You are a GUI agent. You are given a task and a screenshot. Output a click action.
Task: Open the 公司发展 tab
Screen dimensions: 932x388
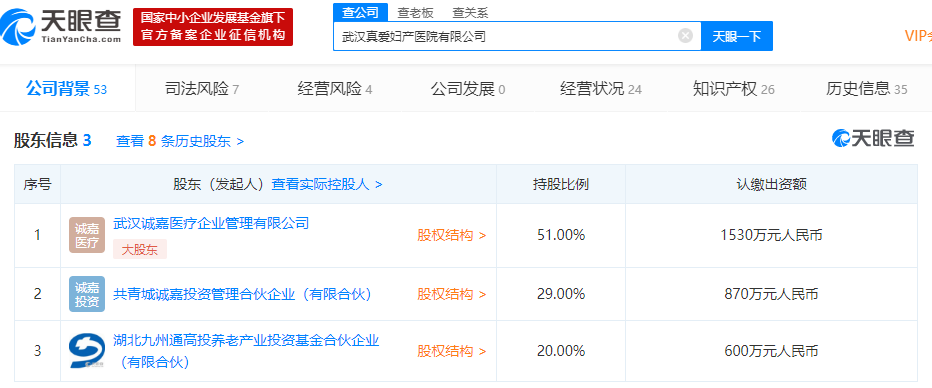(x=468, y=89)
